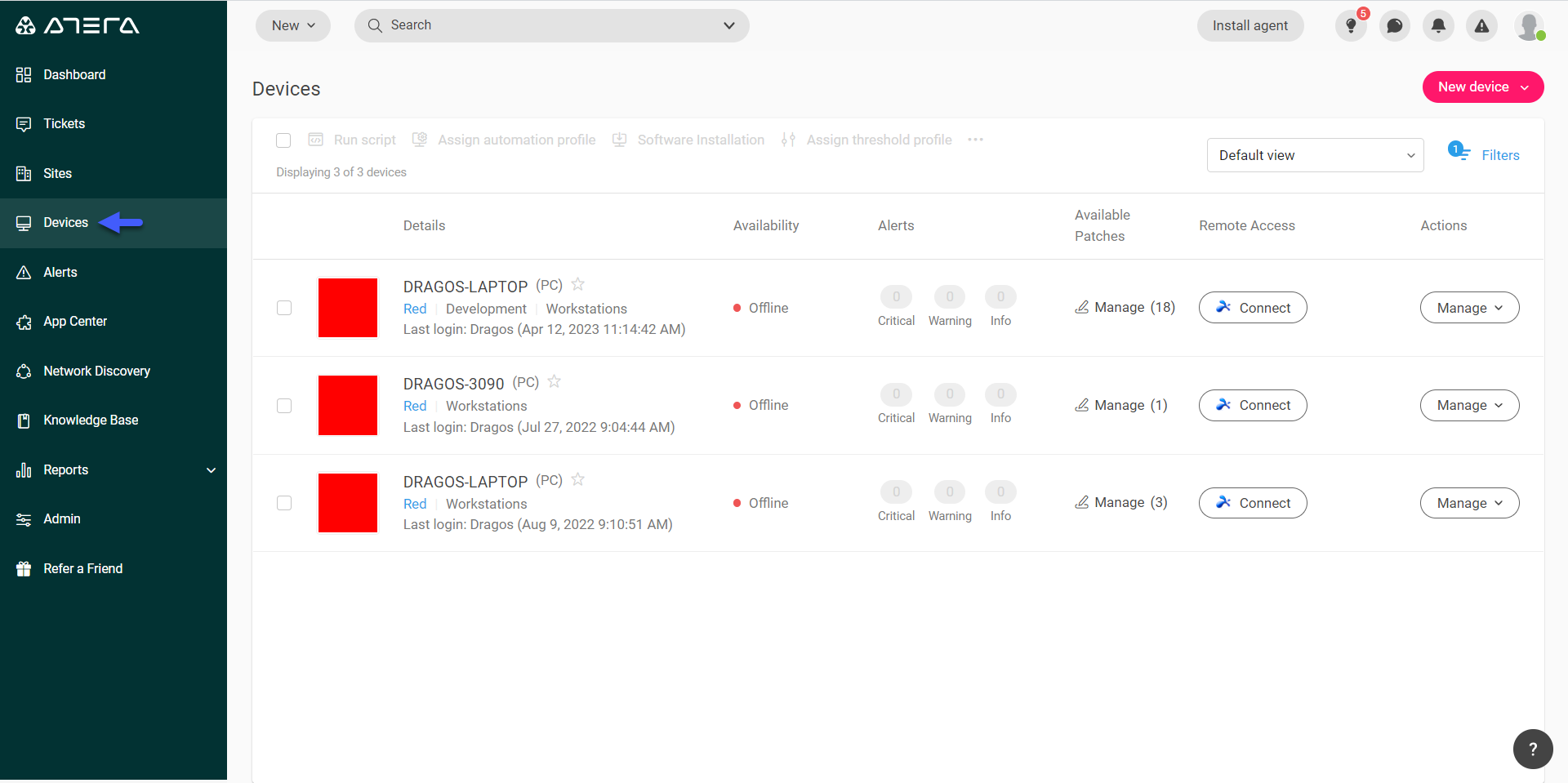
Task: Click the Software Installation icon
Action: [x=620, y=140]
